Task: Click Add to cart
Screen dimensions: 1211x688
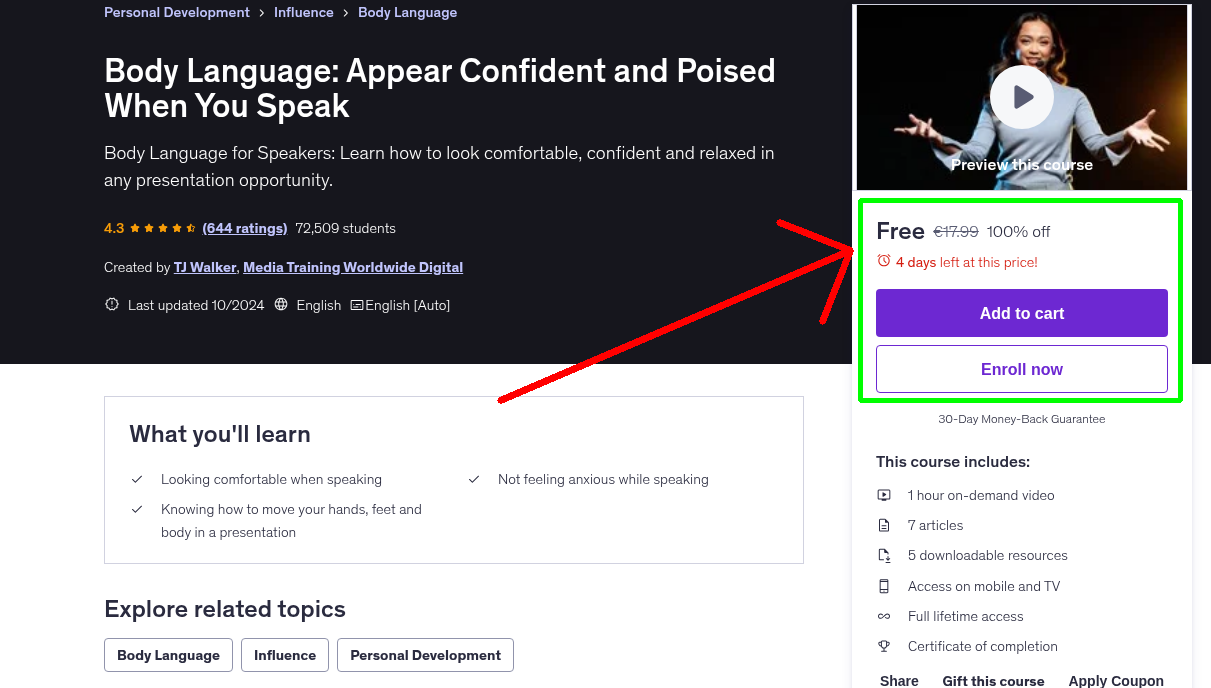Action: pos(1021,312)
